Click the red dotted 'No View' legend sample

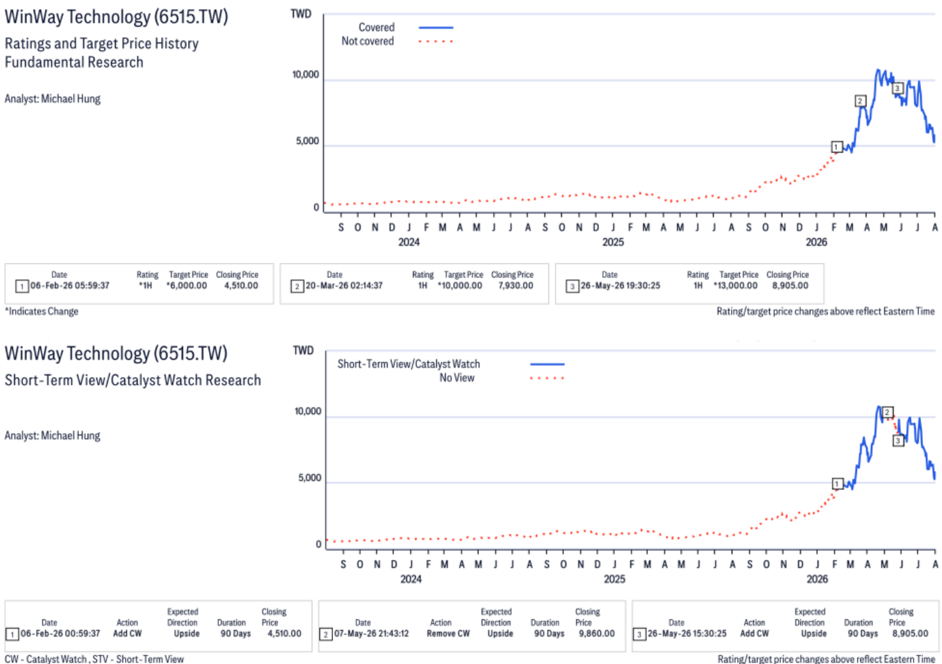click(x=547, y=378)
